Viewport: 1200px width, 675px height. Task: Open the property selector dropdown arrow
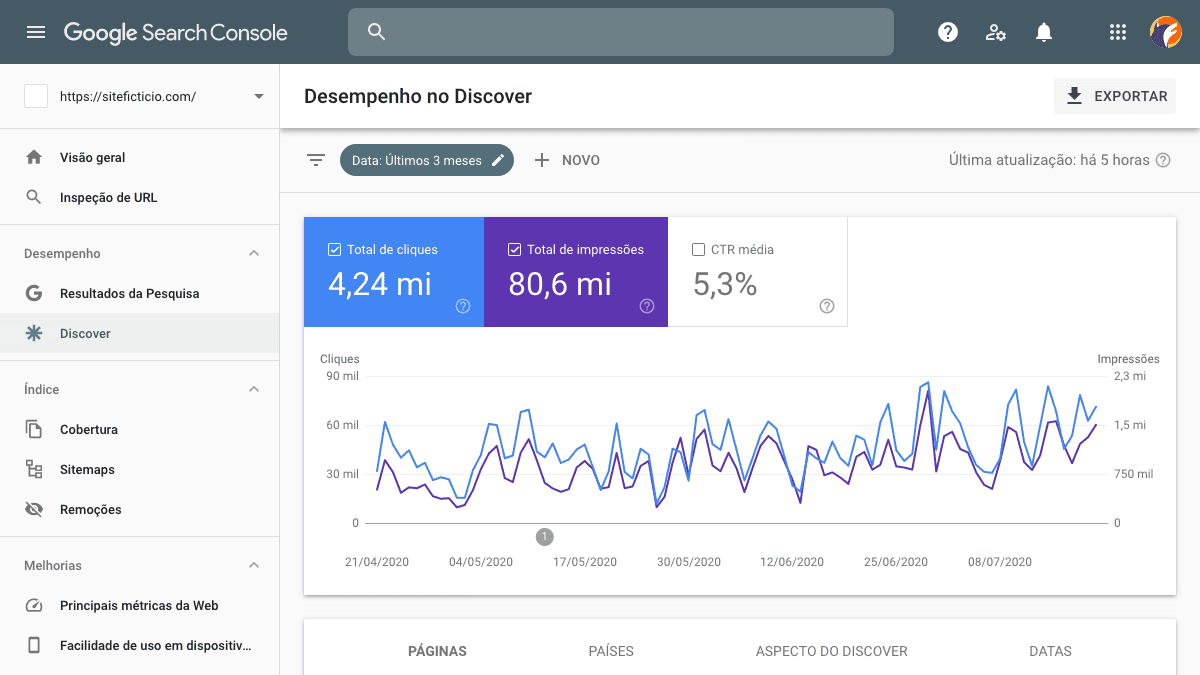(259, 97)
